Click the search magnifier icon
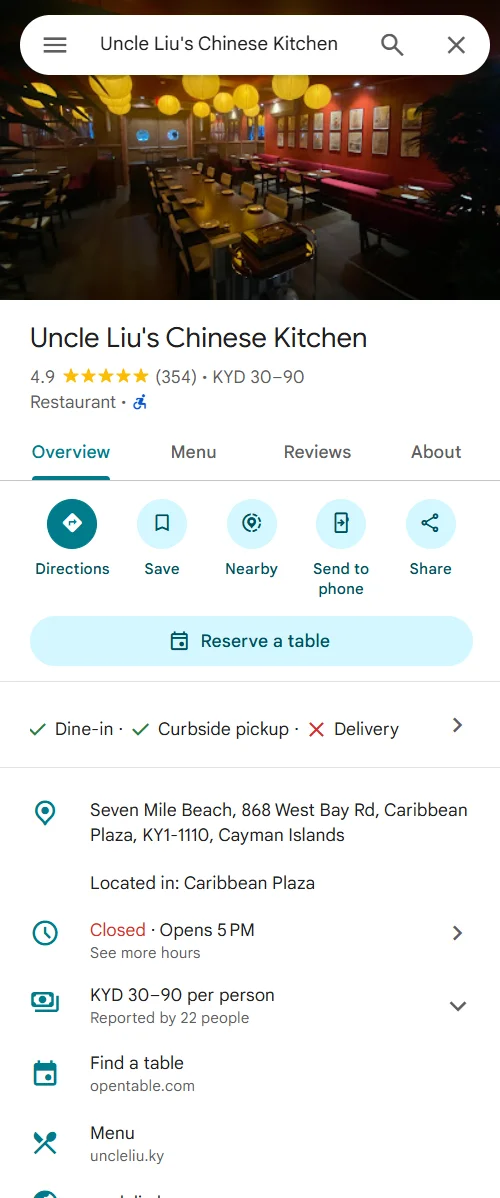The width and height of the screenshot is (500, 1198). [392, 45]
